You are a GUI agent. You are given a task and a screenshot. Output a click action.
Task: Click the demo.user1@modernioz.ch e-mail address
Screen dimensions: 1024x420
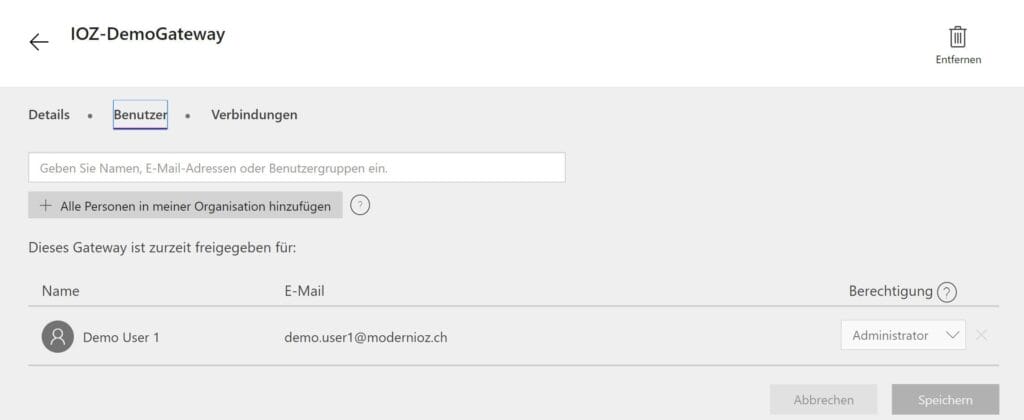click(x=365, y=337)
